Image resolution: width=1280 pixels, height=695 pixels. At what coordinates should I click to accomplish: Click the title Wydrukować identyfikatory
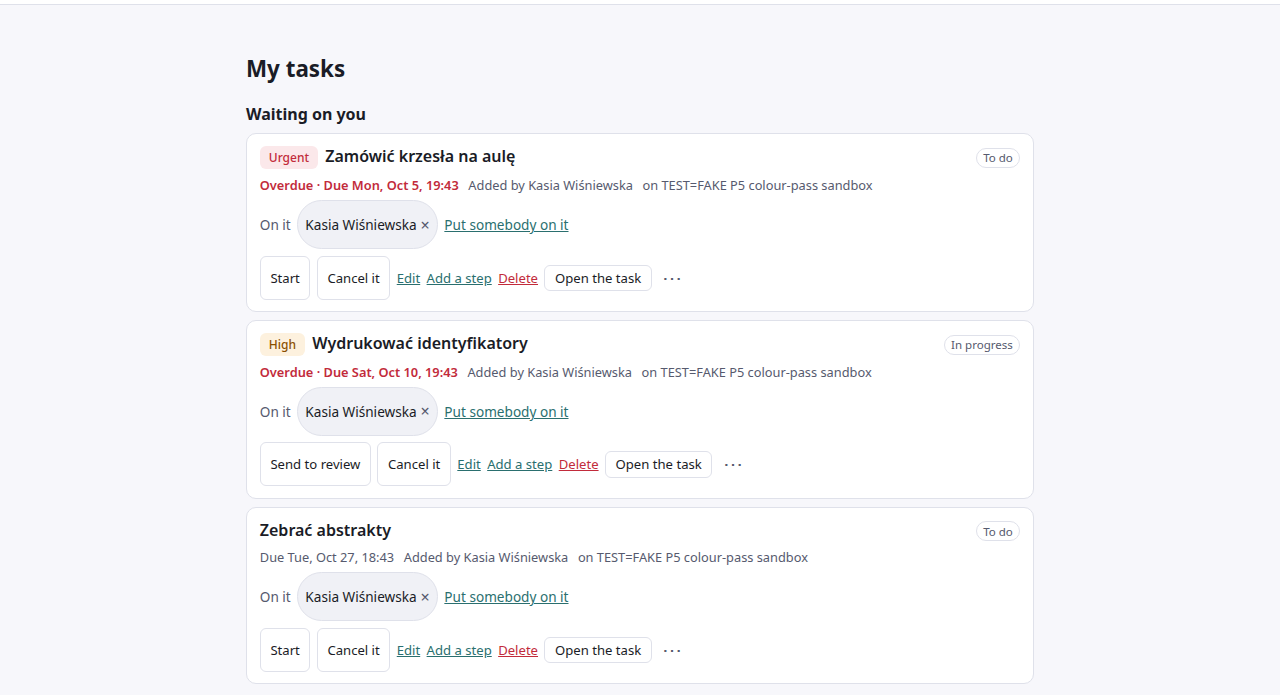pos(420,343)
